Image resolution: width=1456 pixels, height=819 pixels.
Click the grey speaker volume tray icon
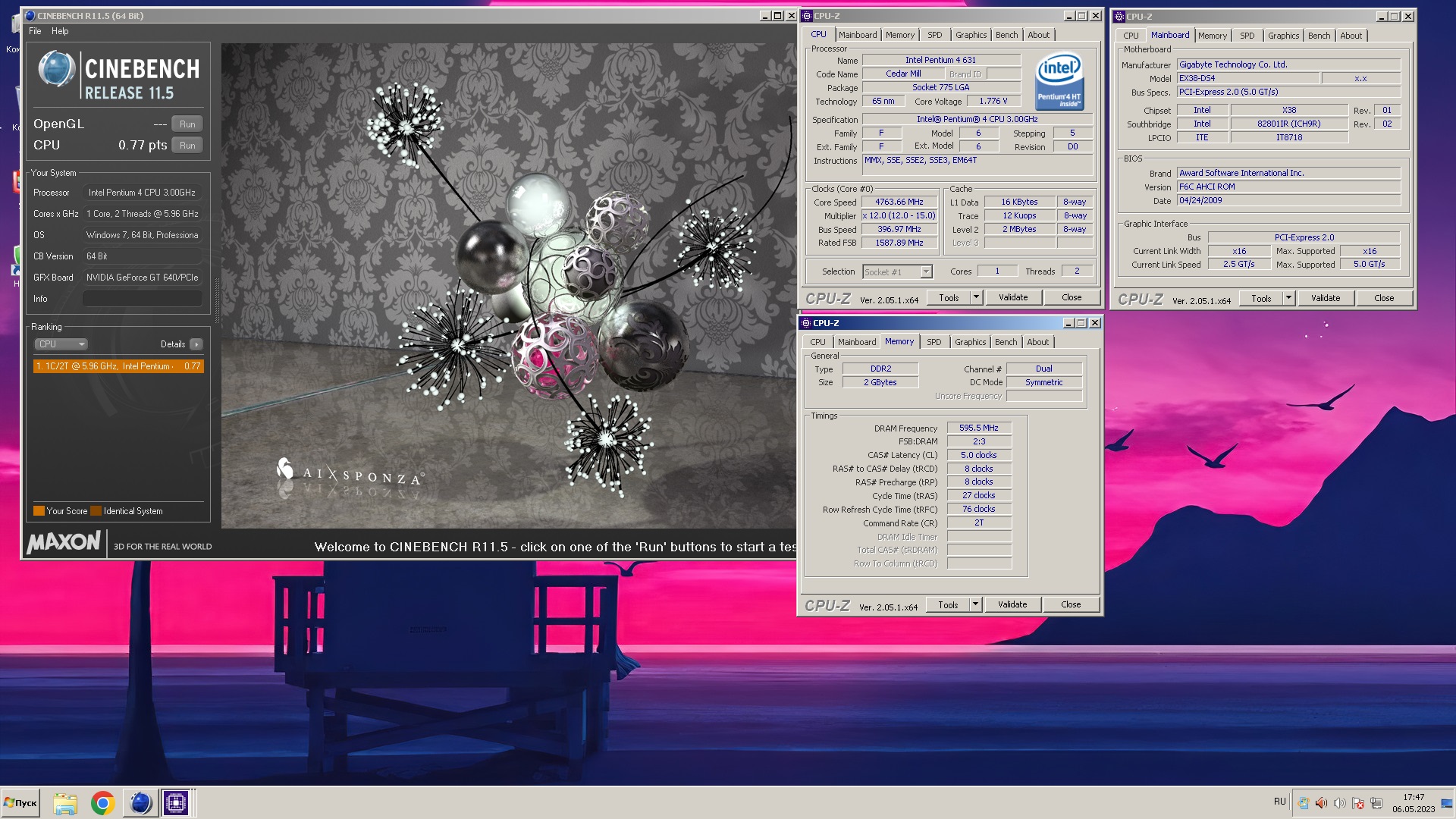click(x=1339, y=803)
